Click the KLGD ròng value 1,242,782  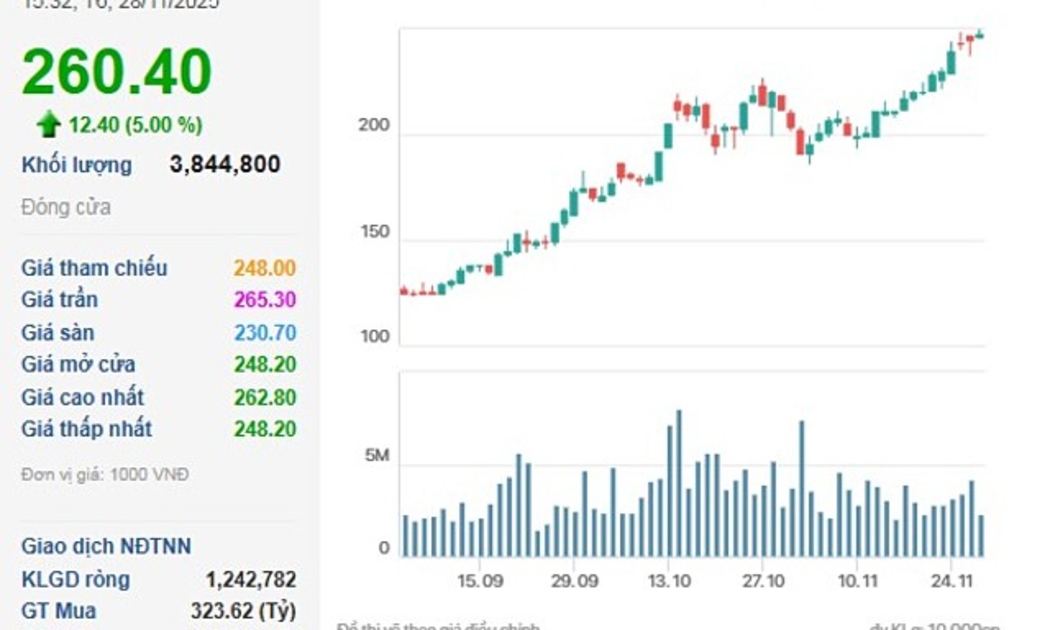pyautogui.click(x=250, y=579)
